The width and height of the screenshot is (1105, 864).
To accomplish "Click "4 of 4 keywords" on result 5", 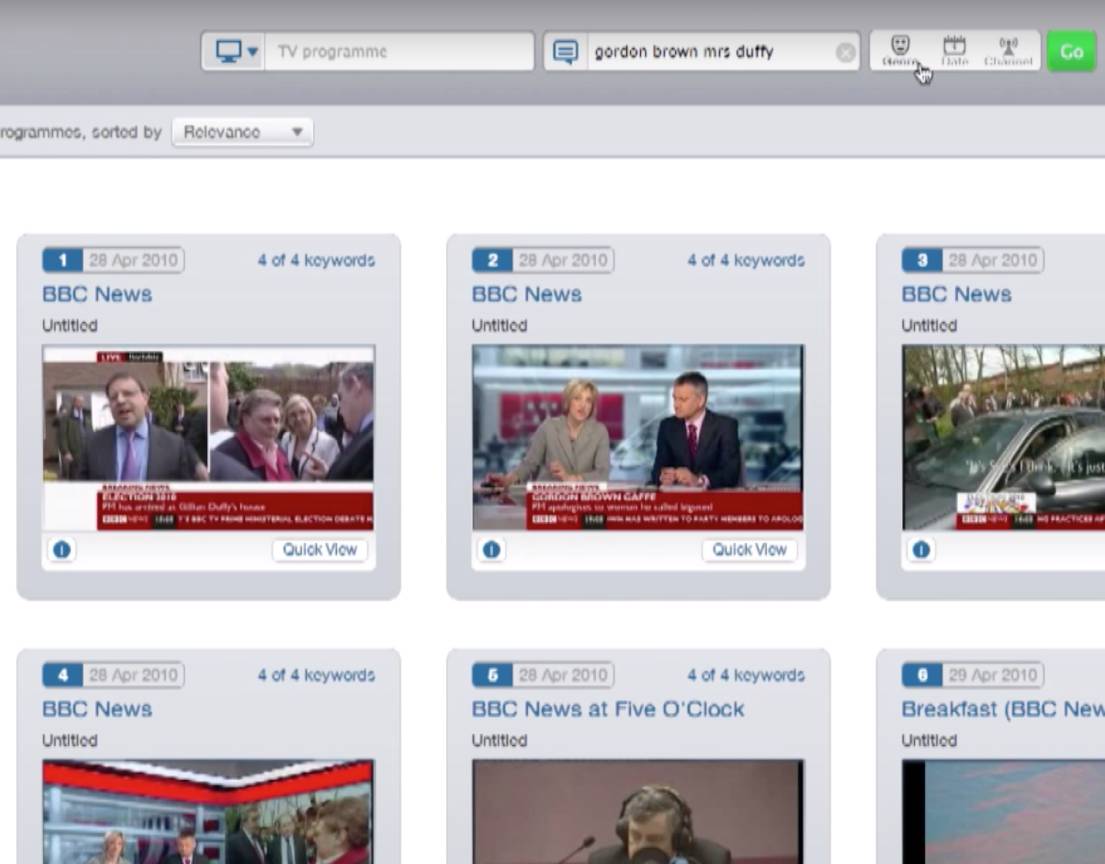I will (746, 675).
